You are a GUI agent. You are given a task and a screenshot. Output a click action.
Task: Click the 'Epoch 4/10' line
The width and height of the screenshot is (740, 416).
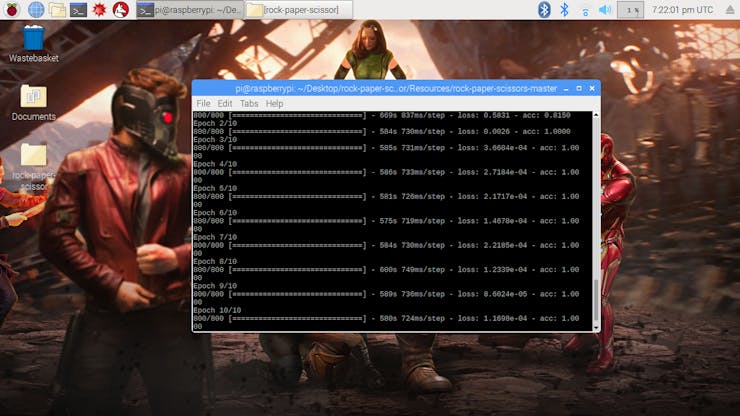click(215, 164)
